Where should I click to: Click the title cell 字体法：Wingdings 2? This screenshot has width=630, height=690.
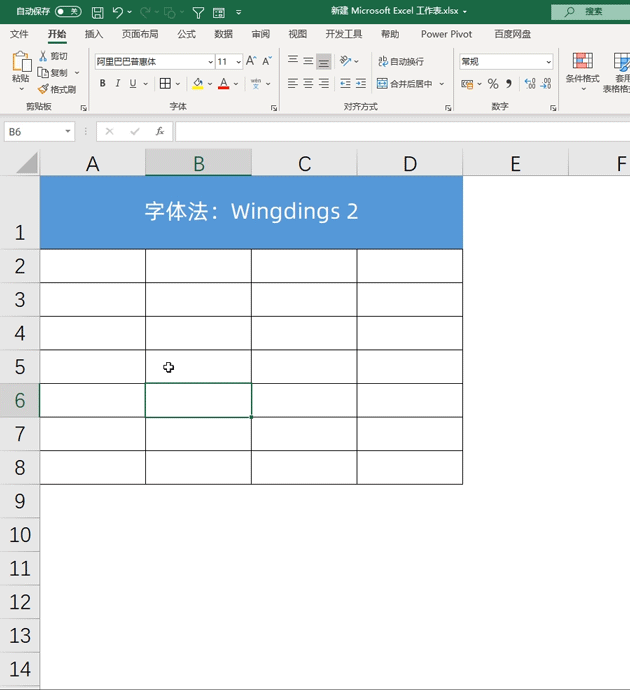tap(251, 212)
